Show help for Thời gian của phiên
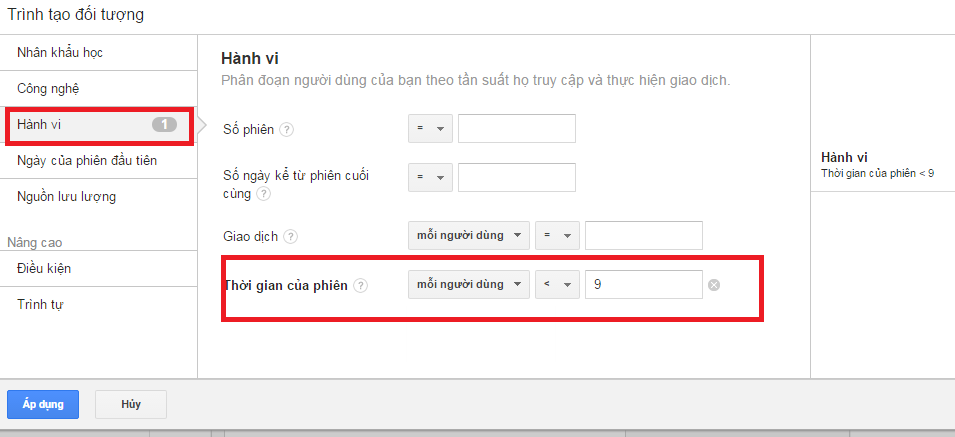955x437 pixels. [361, 286]
